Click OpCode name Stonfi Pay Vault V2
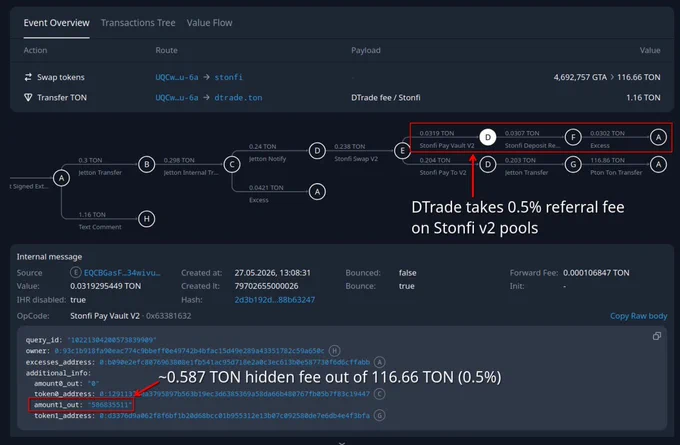This screenshot has width=680, height=445. tap(105, 316)
